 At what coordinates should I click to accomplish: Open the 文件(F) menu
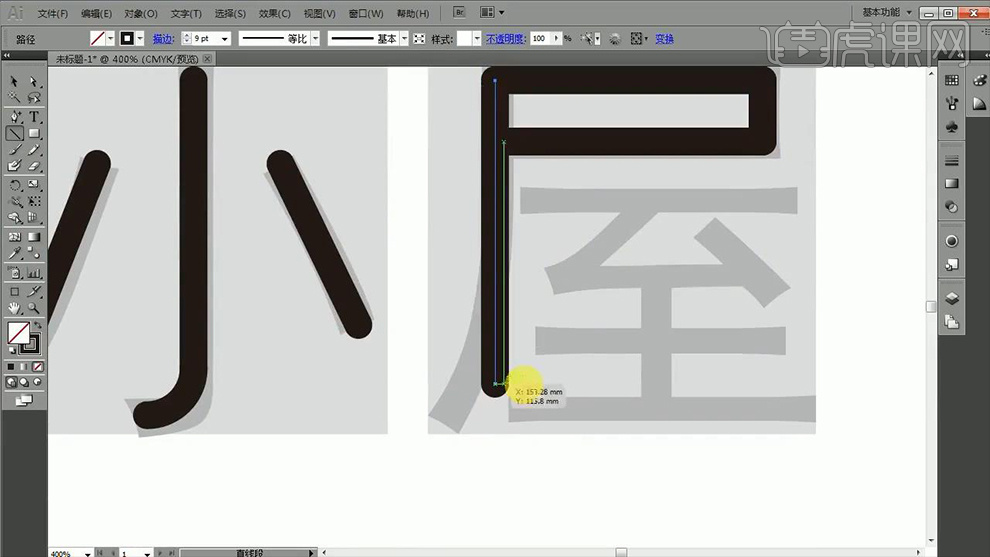click(x=52, y=14)
